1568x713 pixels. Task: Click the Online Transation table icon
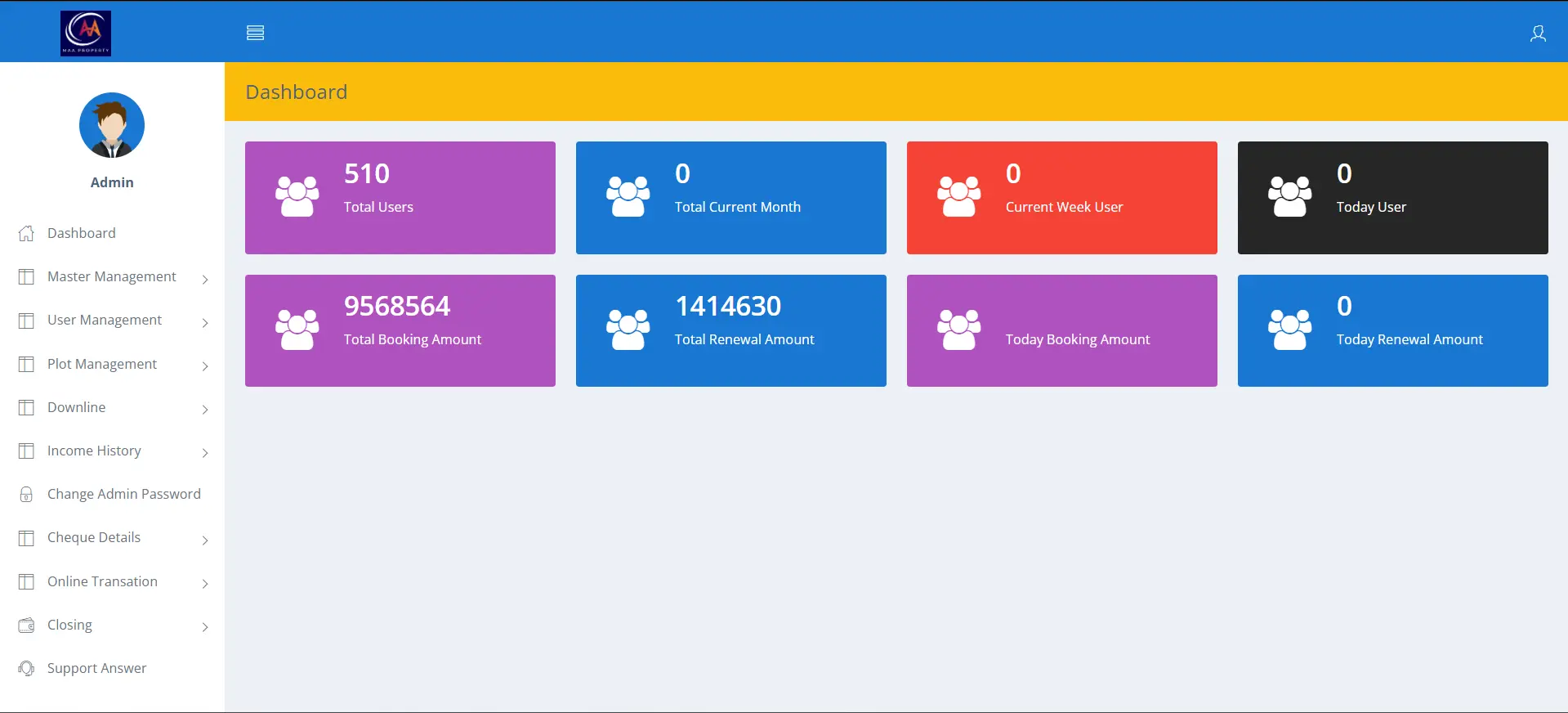click(x=26, y=581)
